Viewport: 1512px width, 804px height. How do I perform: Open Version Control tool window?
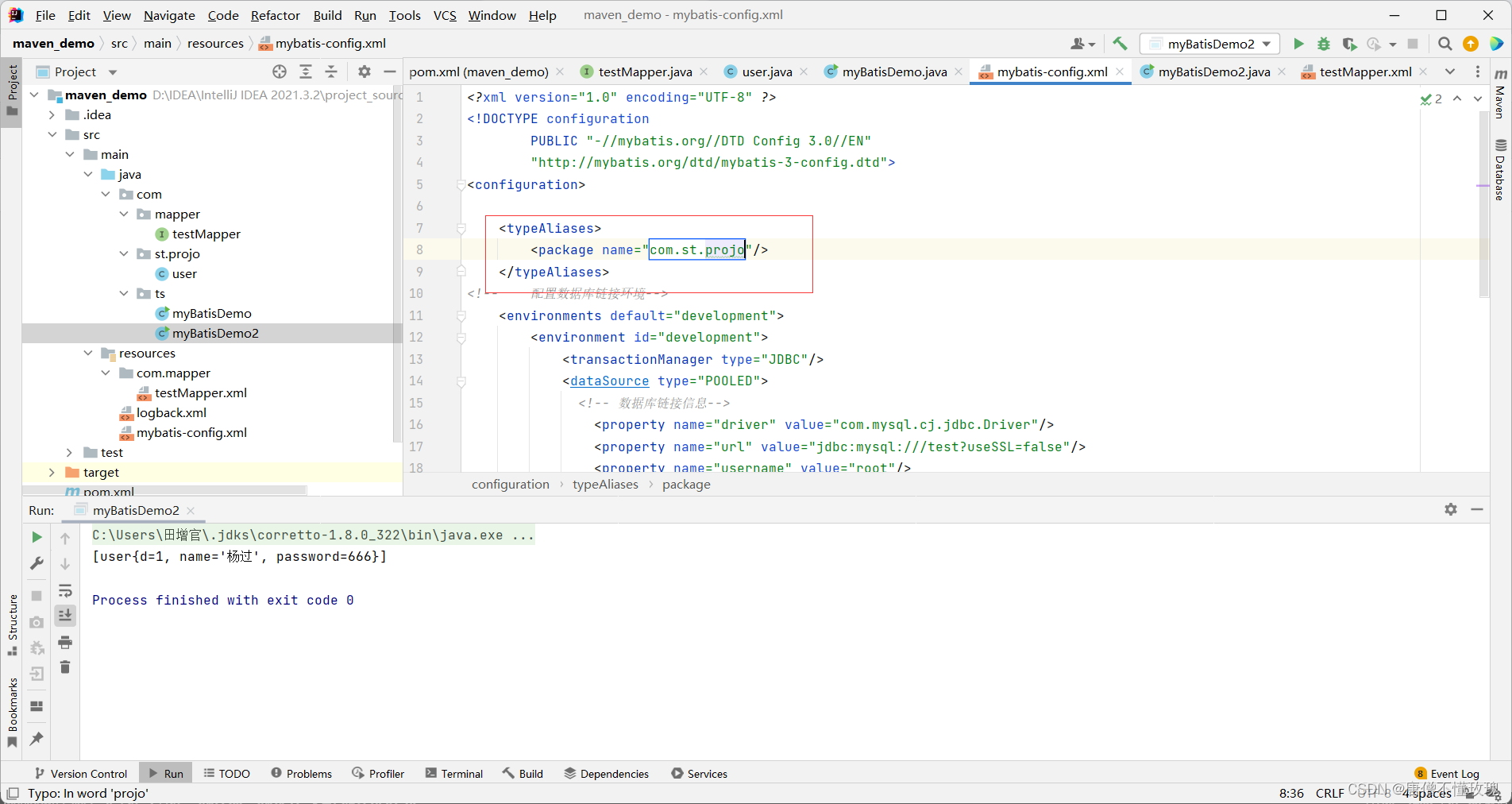[81, 774]
